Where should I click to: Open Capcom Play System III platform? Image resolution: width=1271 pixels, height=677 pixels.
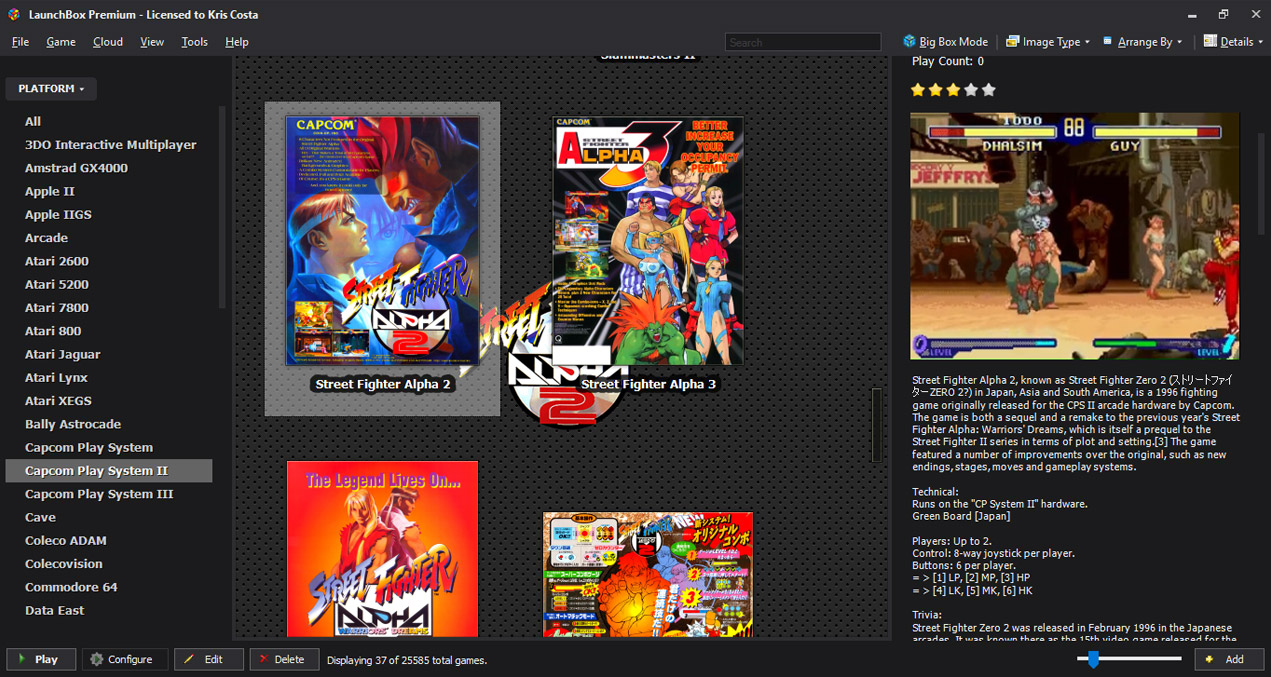(x=99, y=494)
